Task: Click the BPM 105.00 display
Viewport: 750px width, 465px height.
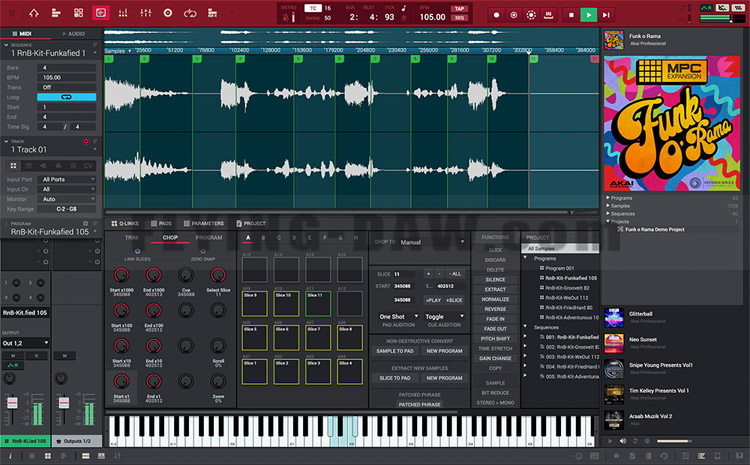Action: coord(432,17)
